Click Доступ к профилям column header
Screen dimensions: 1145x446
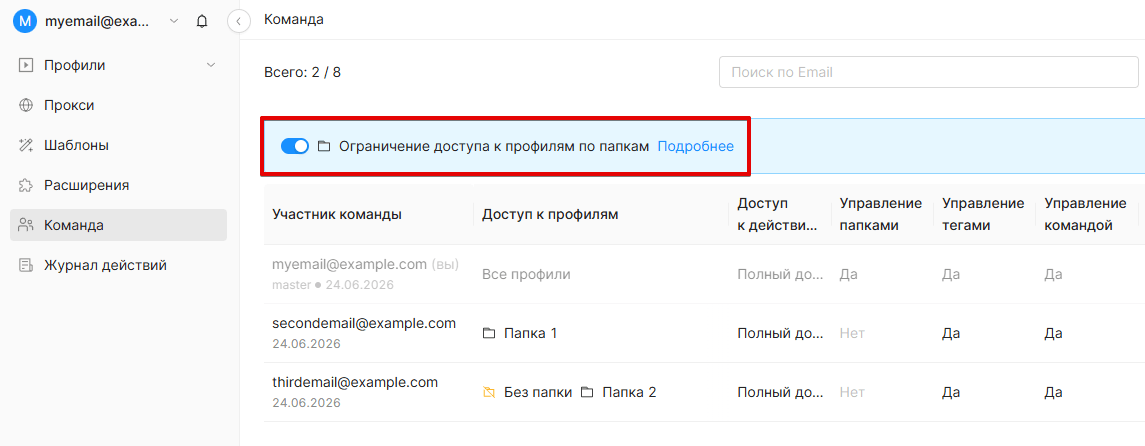click(550, 215)
